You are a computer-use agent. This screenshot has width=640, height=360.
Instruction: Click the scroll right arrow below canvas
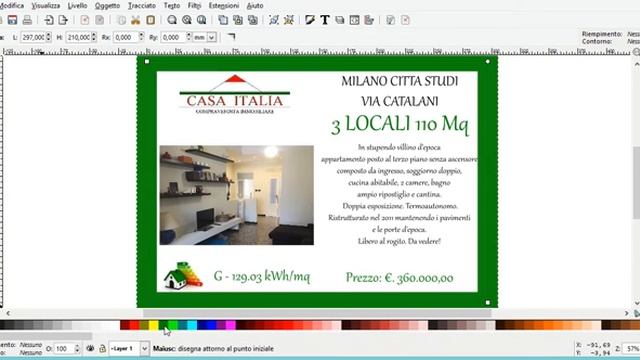click(627, 313)
